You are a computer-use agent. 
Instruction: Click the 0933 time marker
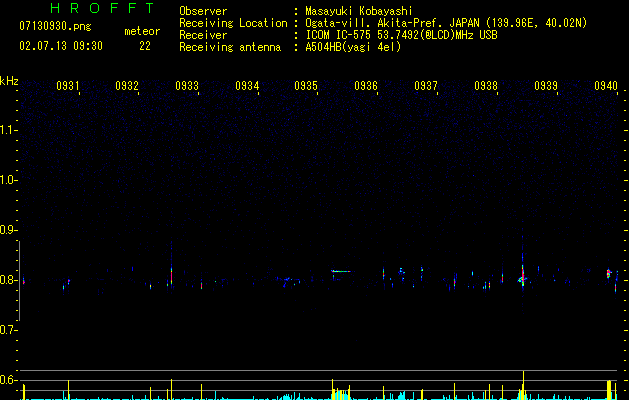click(x=187, y=85)
